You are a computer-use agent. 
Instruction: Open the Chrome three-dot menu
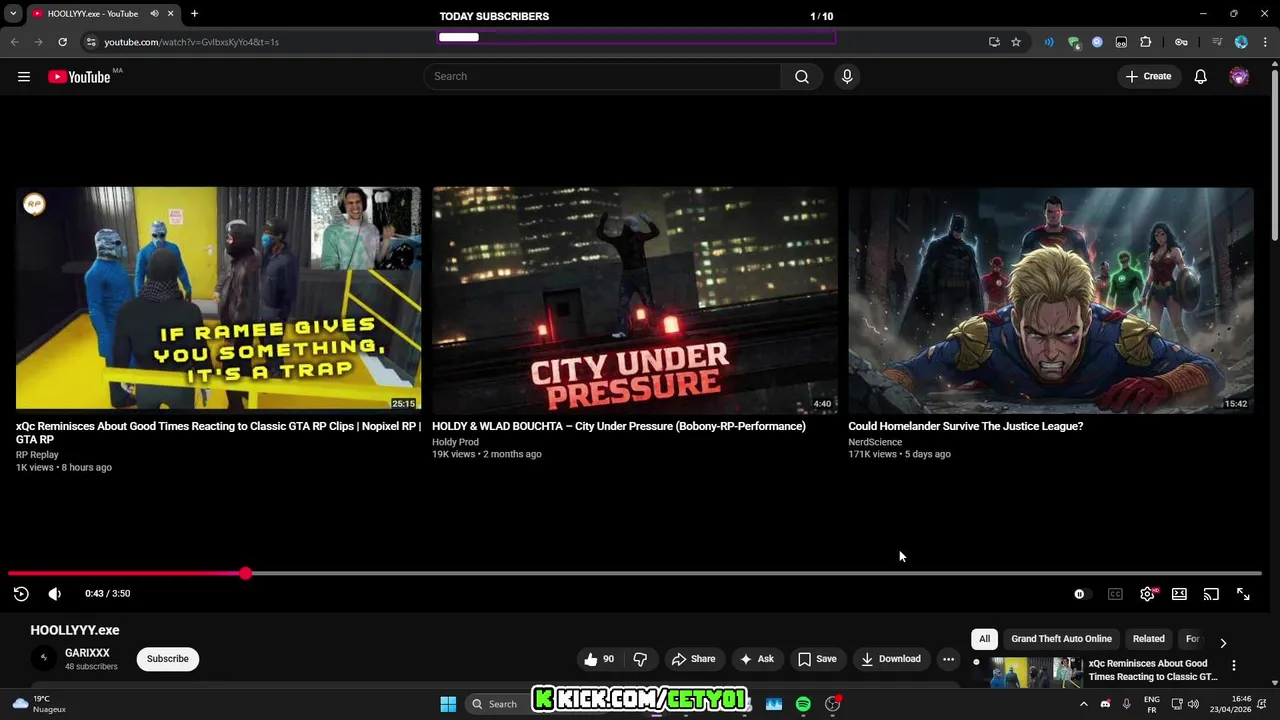(x=1266, y=42)
